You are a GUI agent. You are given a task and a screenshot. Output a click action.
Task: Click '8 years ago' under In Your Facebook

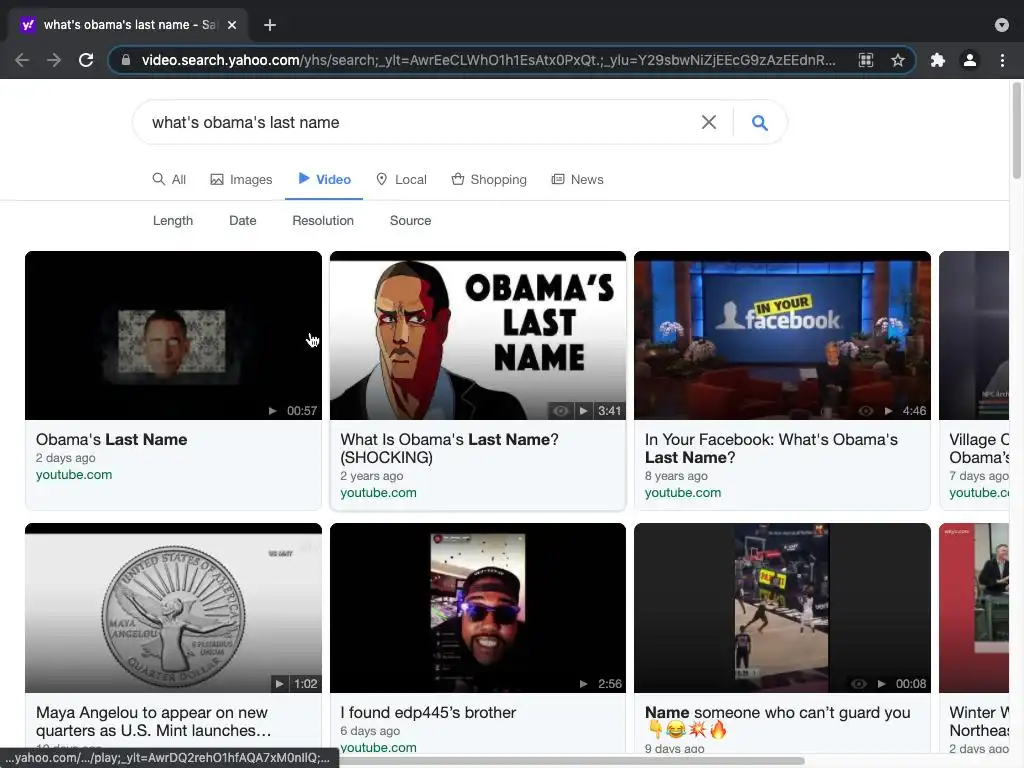click(x=677, y=476)
